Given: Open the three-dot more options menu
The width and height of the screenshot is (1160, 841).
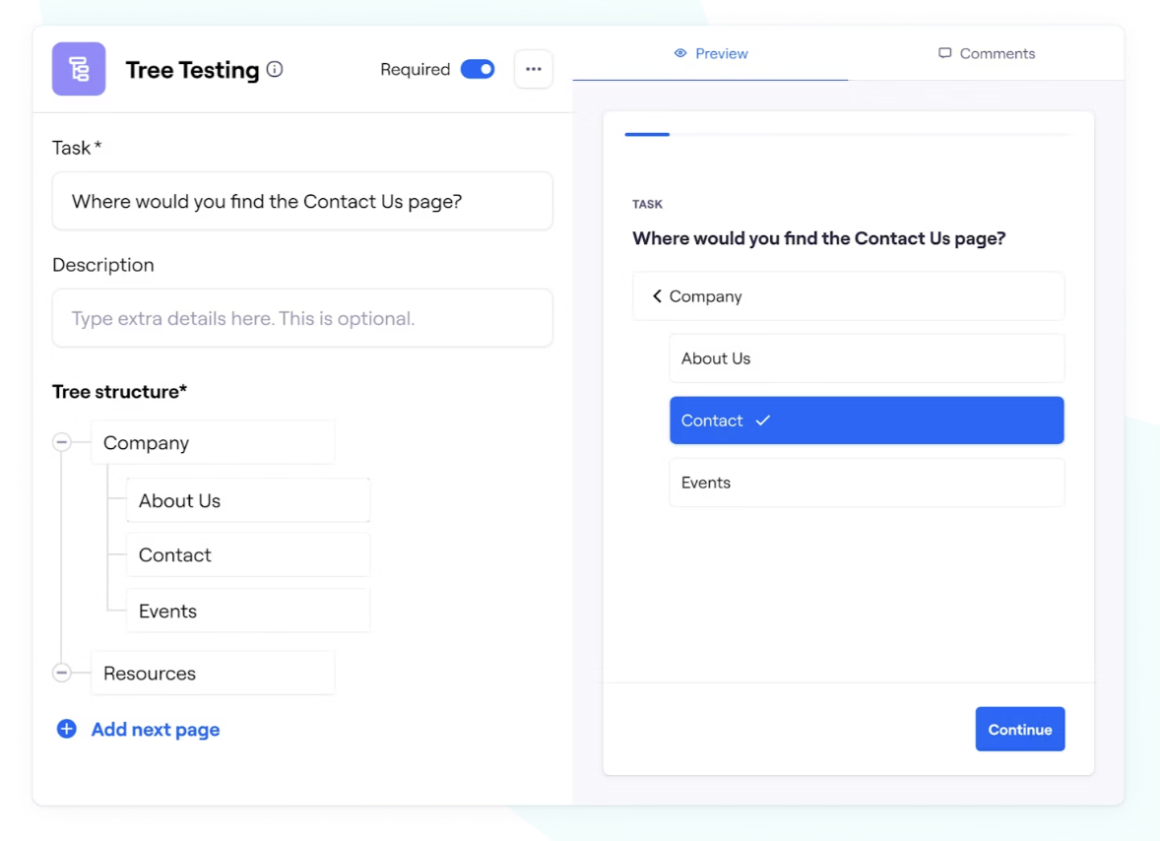Looking at the screenshot, I should tap(533, 69).
